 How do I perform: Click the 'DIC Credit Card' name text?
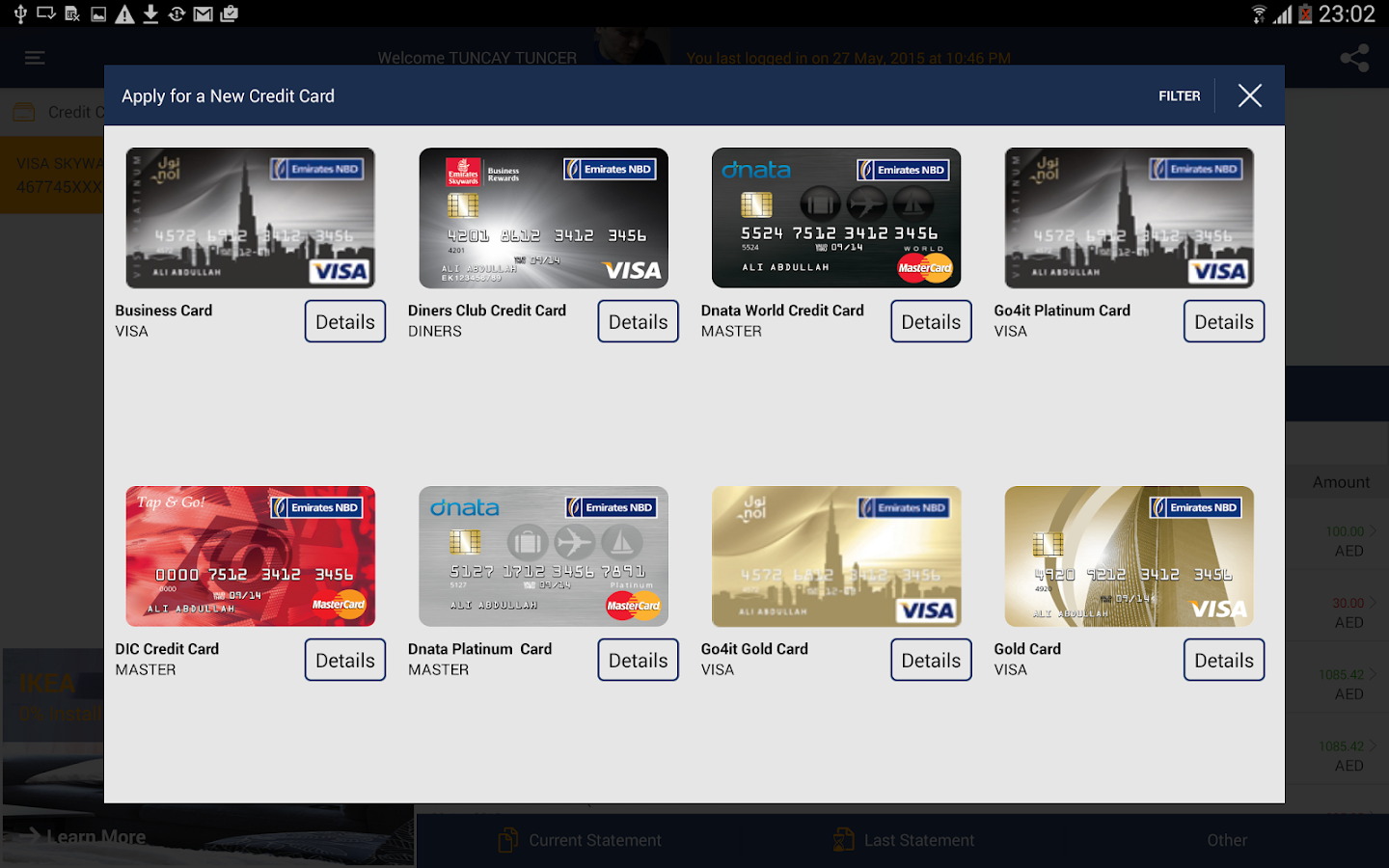pos(167,649)
